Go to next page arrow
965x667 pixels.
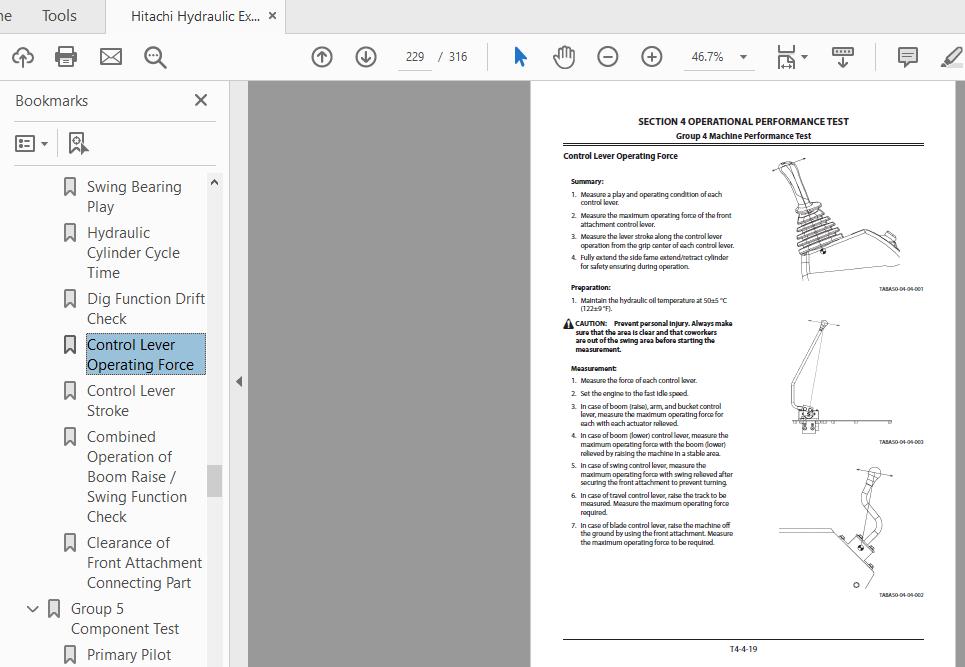pyautogui.click(x=366, y=57)
